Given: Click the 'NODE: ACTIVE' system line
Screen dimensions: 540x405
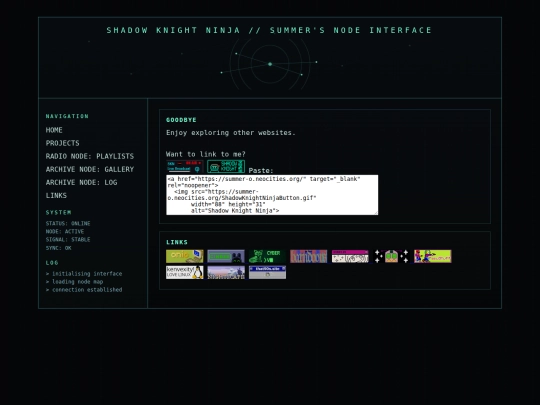Looking at the screenshot, I should pyautogui.click(x=65, y=231).
